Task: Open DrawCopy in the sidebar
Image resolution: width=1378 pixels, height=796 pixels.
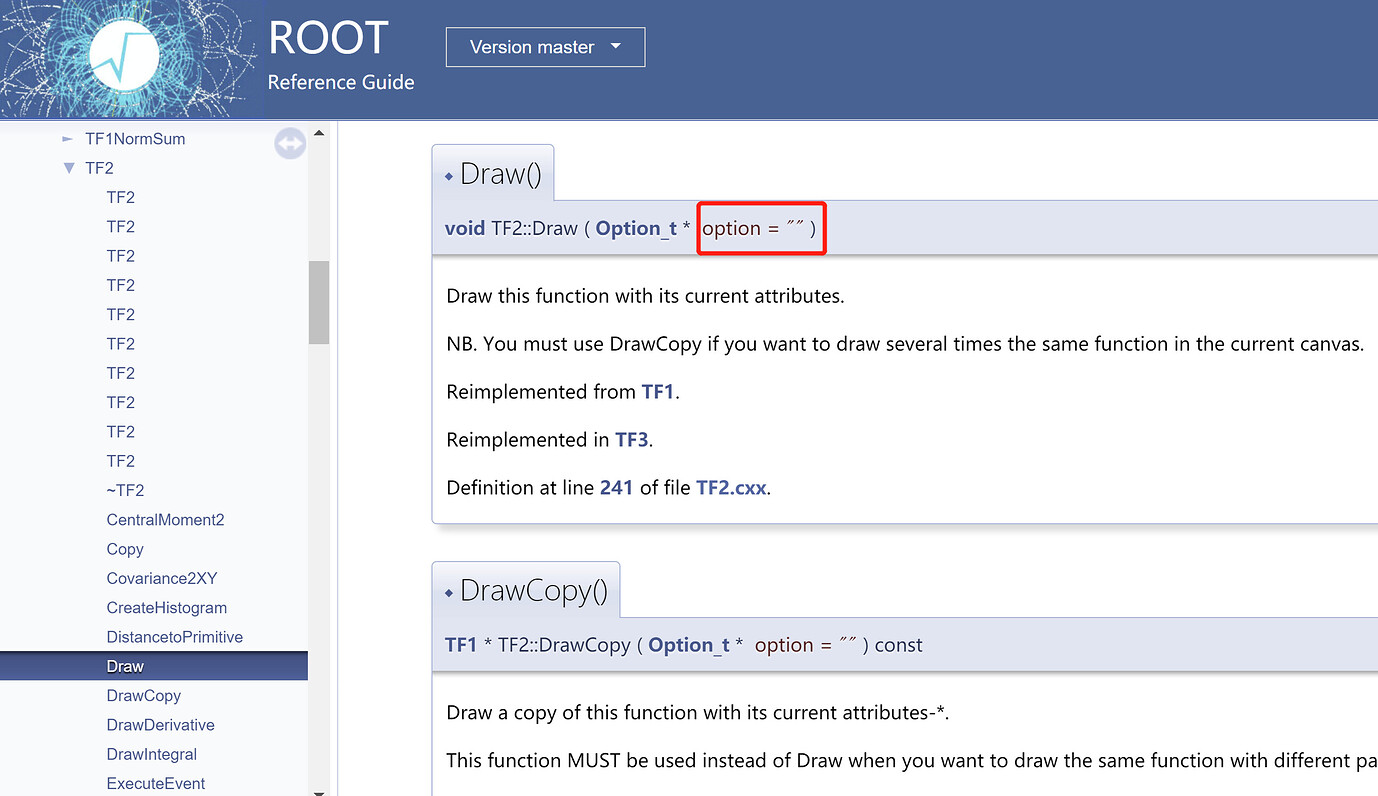Action: (143, 696)
